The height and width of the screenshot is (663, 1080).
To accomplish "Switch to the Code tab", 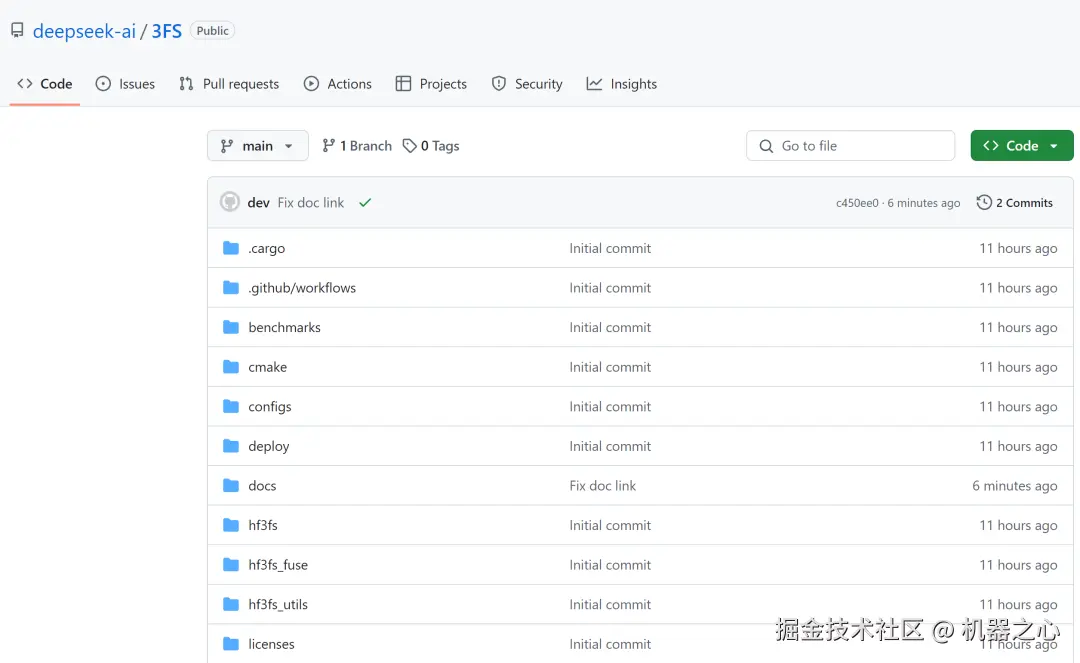I will point(45,84).
